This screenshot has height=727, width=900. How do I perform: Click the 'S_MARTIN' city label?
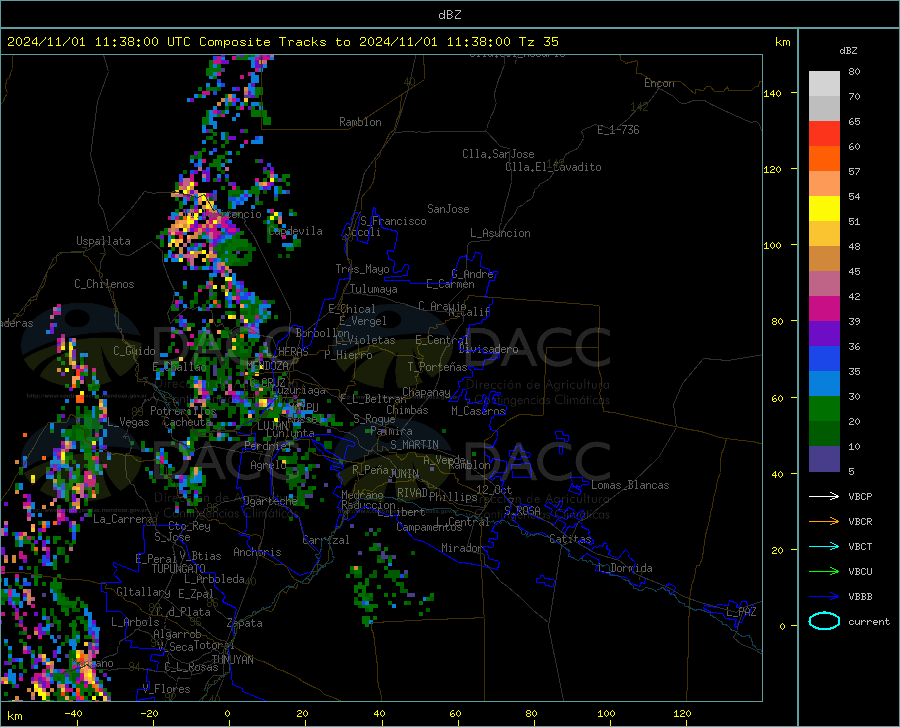pyautogui.click(x=414, y=445)
